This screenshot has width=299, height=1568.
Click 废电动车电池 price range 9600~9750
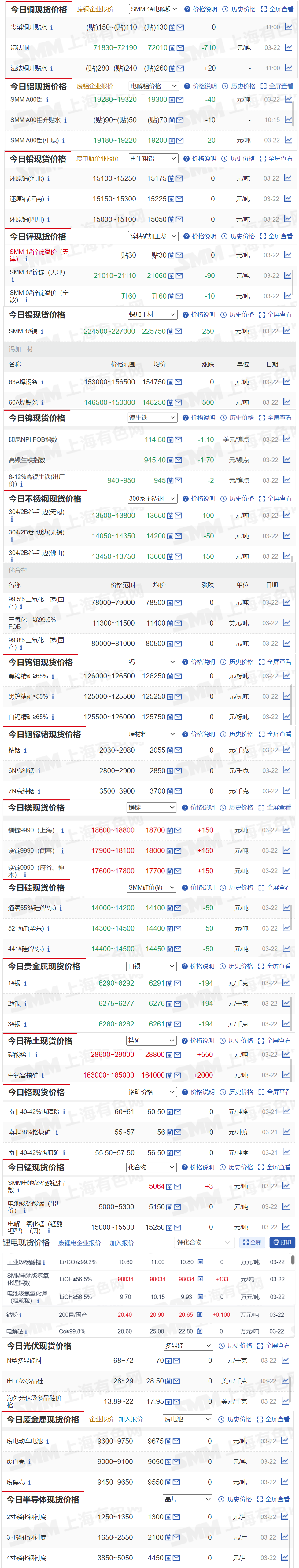[115, 1441]
